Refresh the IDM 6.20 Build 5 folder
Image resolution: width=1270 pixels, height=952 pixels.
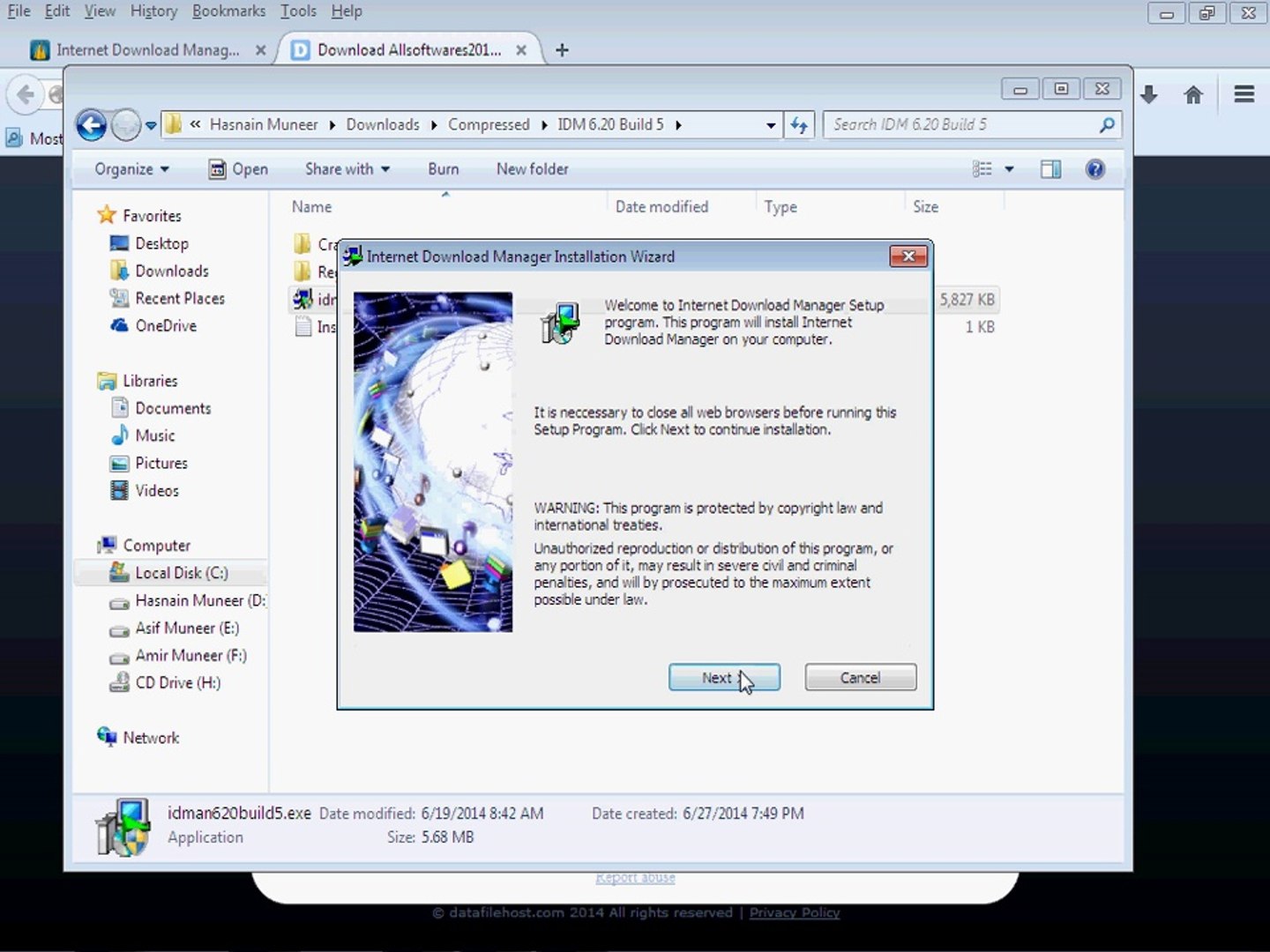coord(799,125)
